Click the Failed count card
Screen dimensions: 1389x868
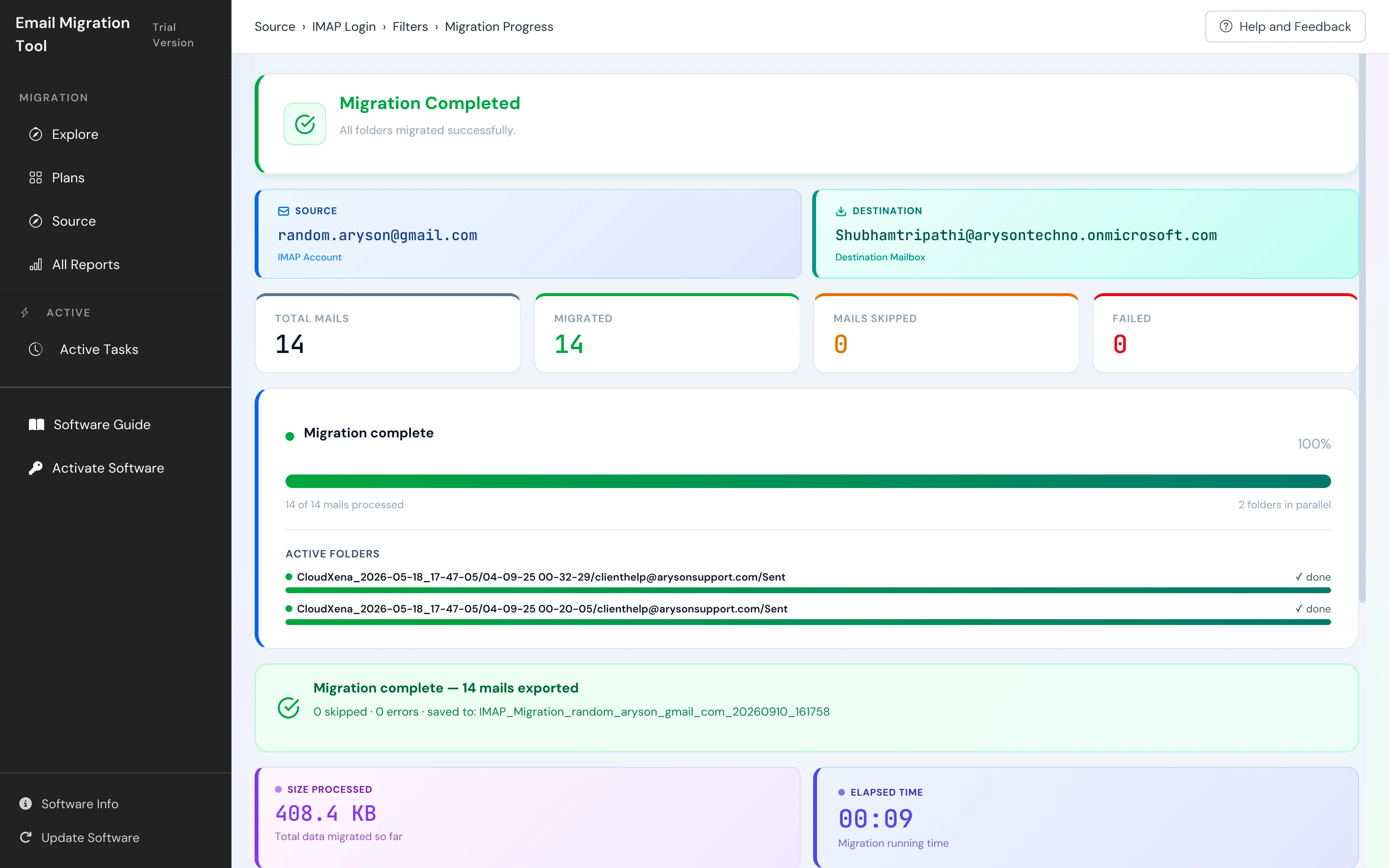coord(1226,334)
